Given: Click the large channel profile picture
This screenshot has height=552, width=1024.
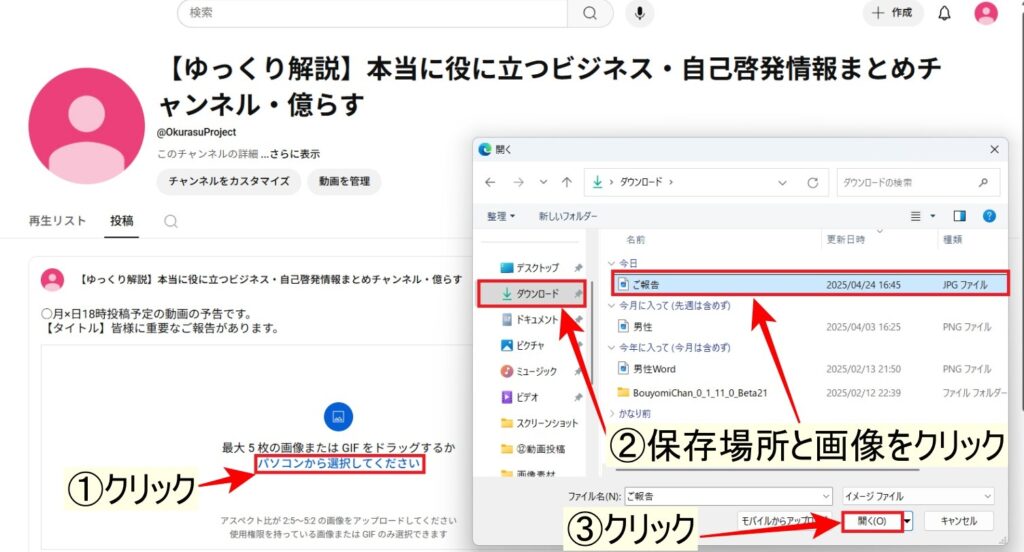Looking at the screenshot, I should click(x=86, y=125).
